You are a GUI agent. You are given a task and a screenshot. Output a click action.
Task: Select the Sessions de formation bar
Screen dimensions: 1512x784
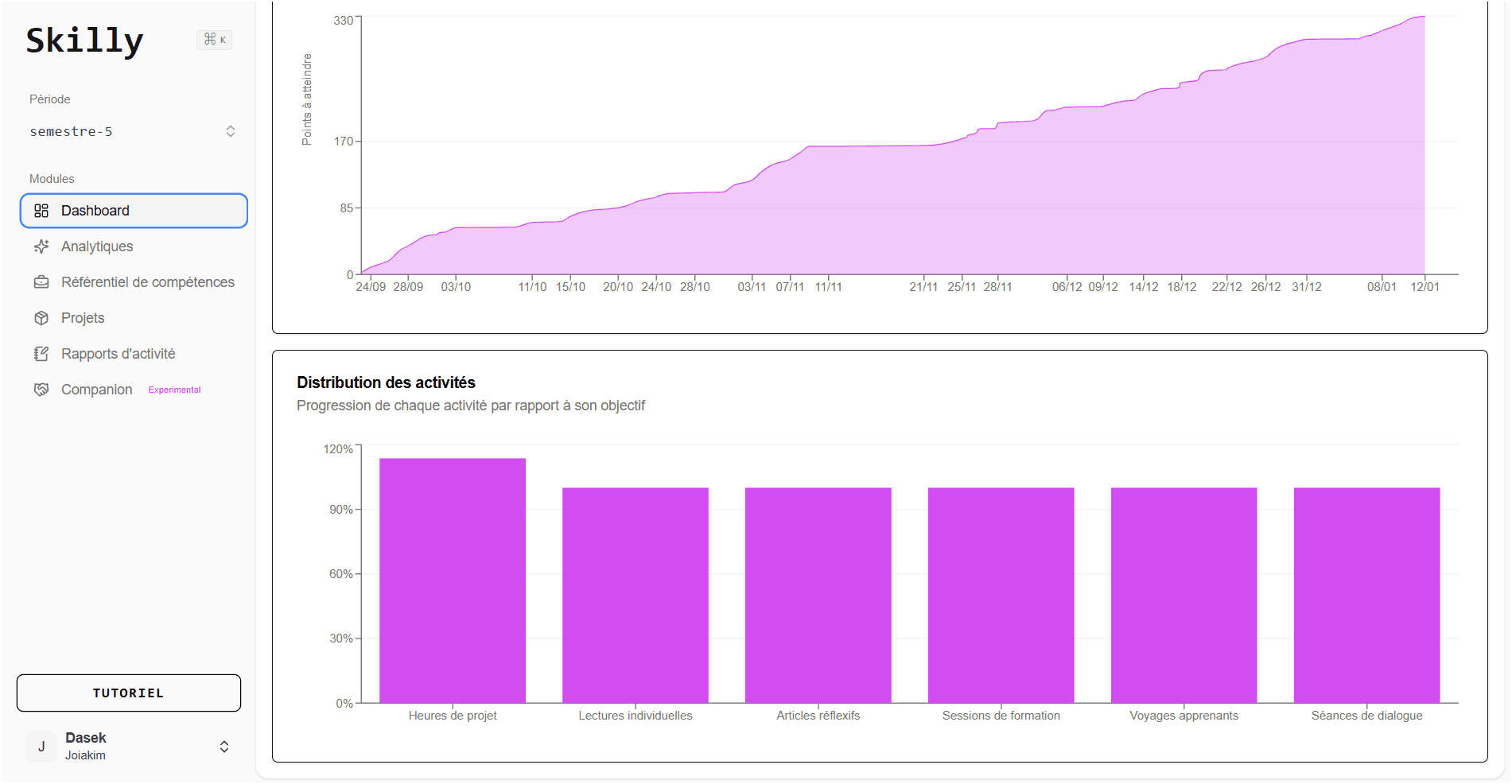[x=1001, y=596]
